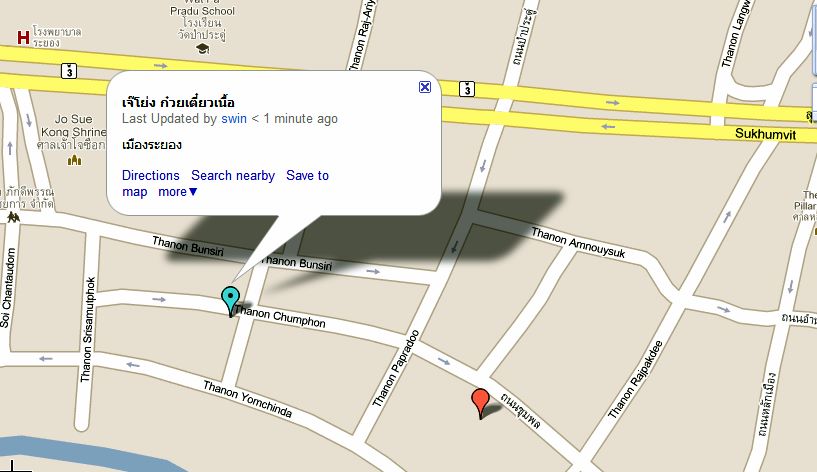Click the Thanon Amnouysuk street label
This screenshot has height=472, width=817.
coord(578,243)
